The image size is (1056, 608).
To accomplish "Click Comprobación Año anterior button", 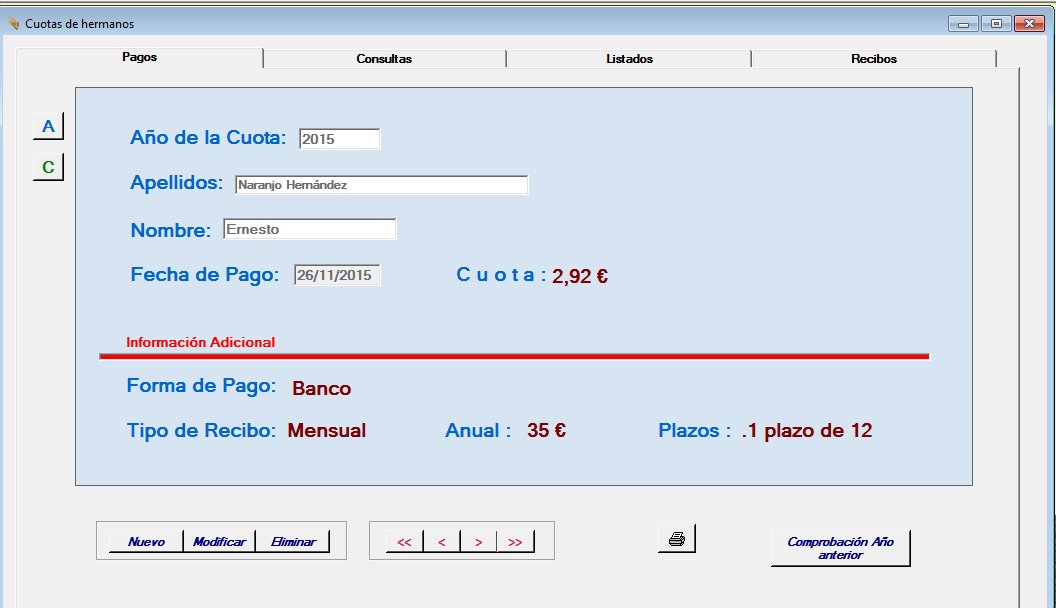I will 840,548.
